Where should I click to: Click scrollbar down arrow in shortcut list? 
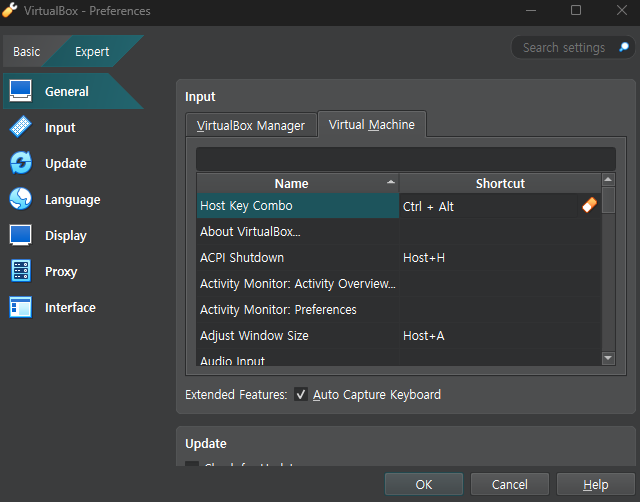pyautogui.click(x=608, y=358)
